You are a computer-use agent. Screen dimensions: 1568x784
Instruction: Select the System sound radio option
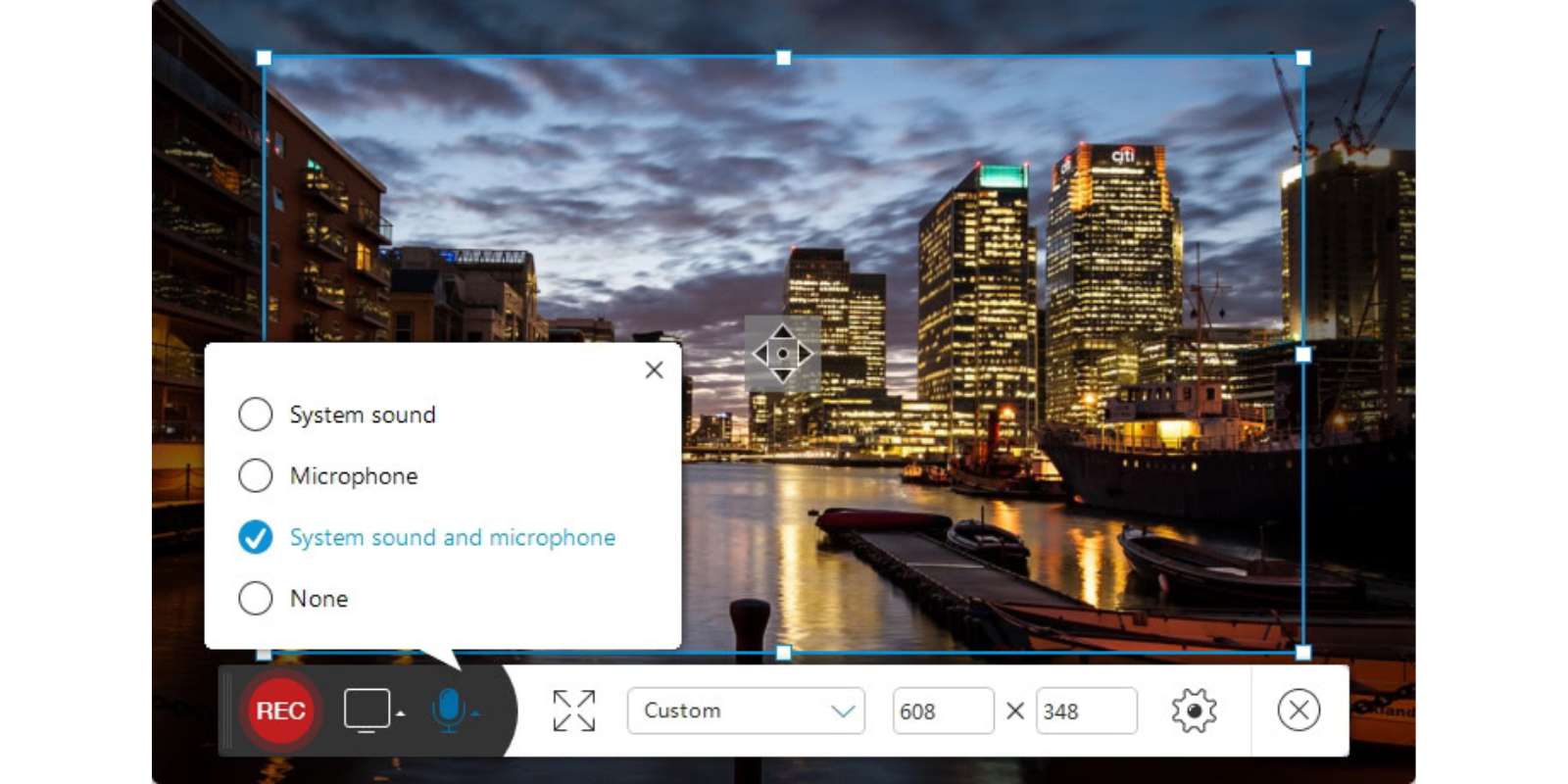256,415
